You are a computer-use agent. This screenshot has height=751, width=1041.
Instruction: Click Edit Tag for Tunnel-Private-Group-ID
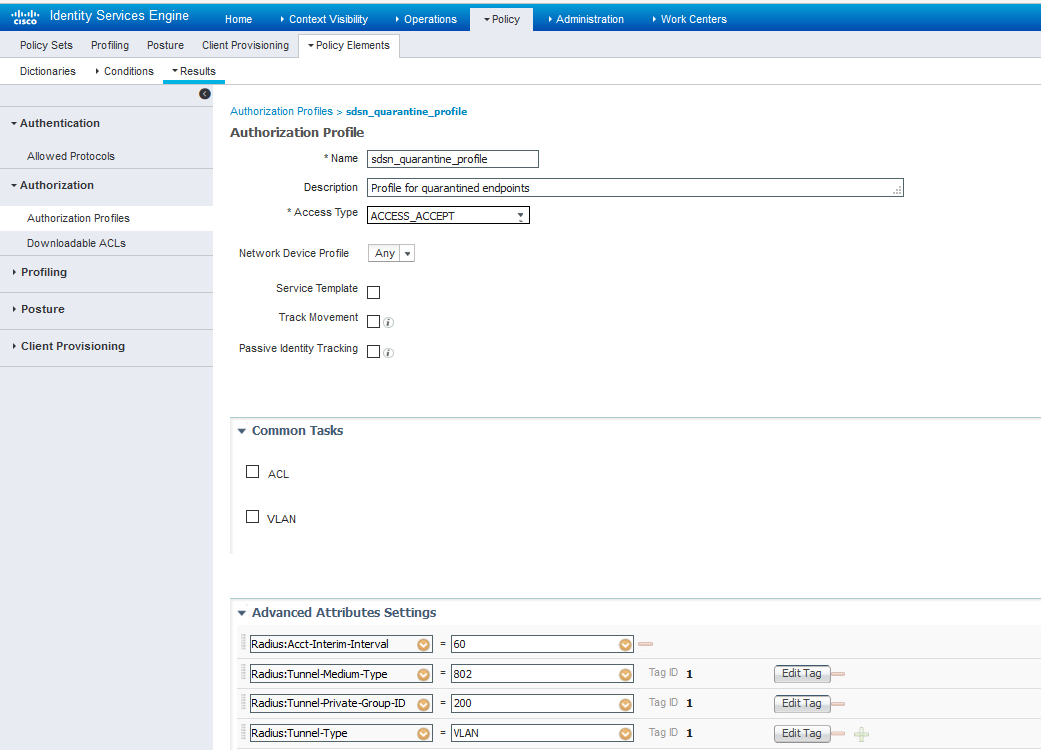802,704
